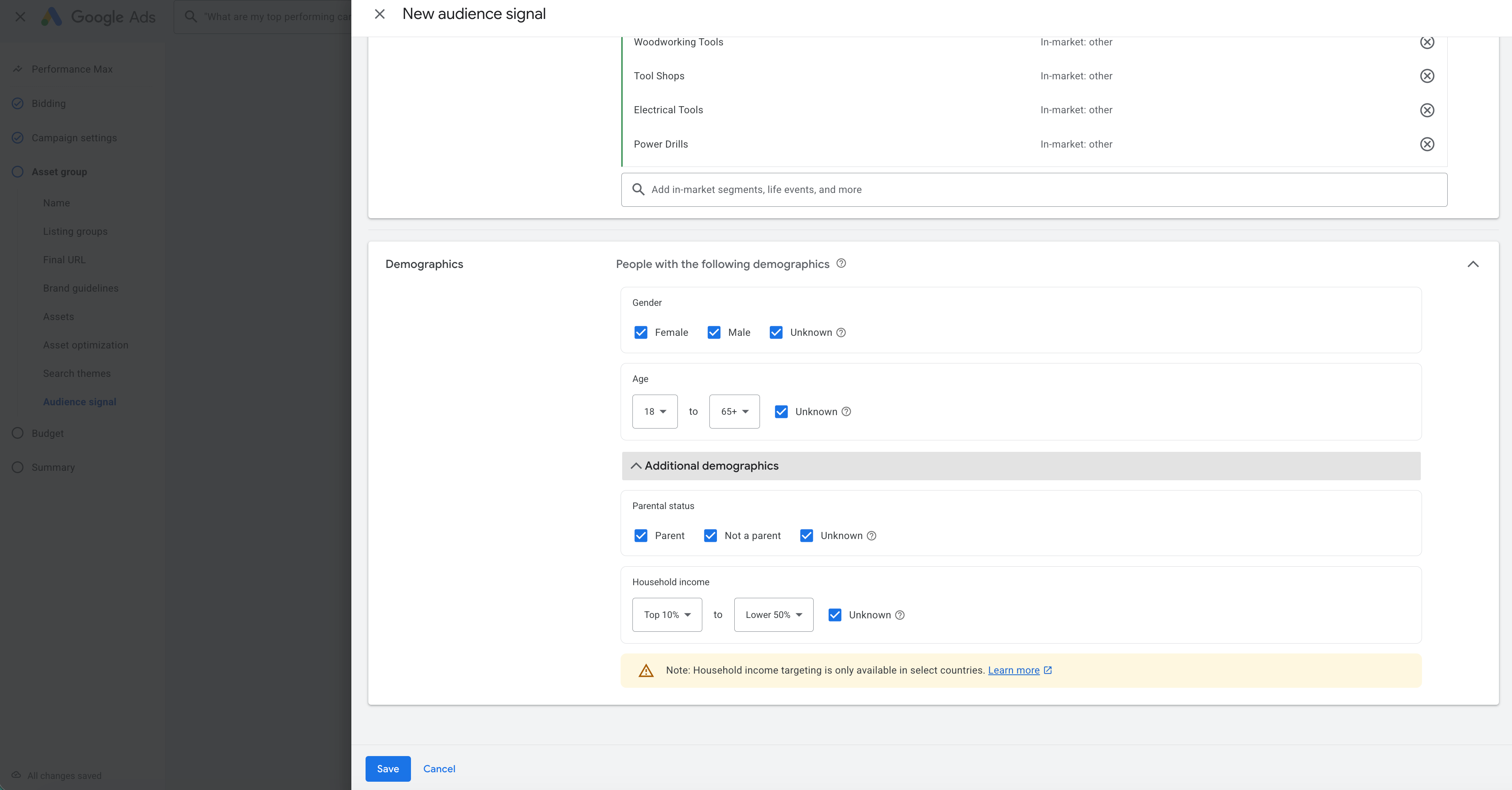Viewport: 1512px width, 790px height.
Task: Click the Electrical Tools segment name
Action: 668,110
